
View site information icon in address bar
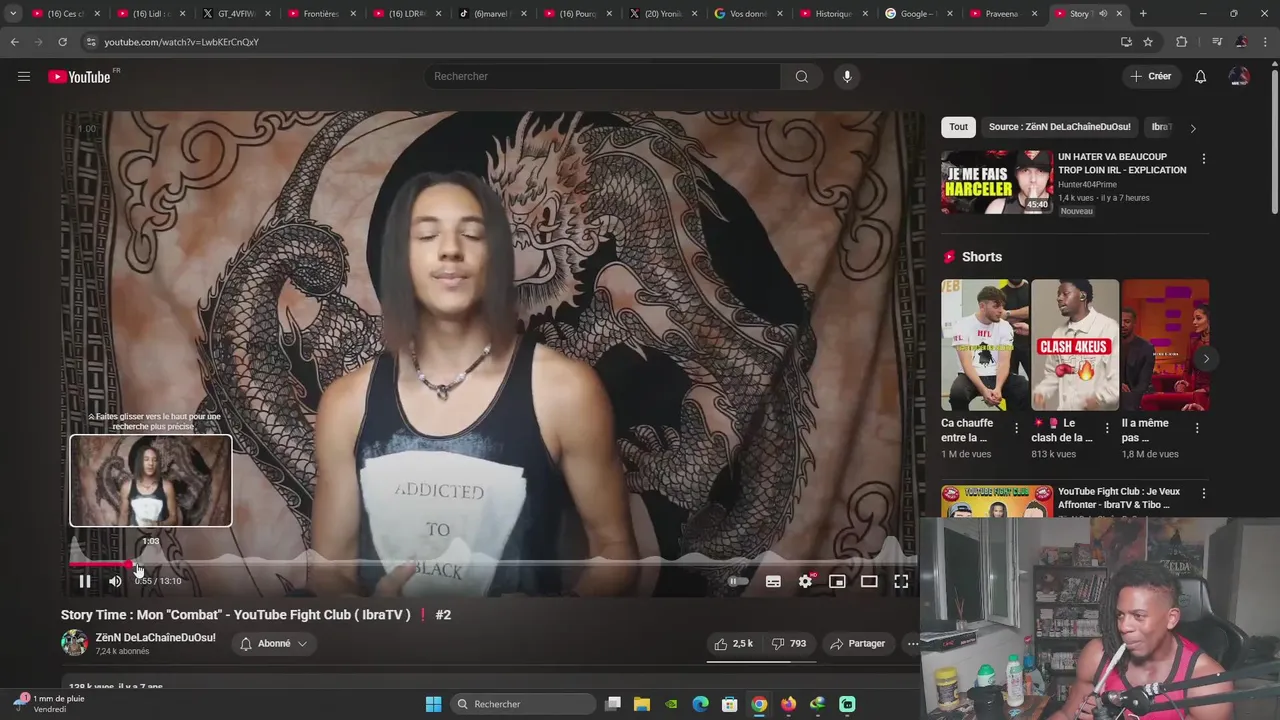(91, 42)
